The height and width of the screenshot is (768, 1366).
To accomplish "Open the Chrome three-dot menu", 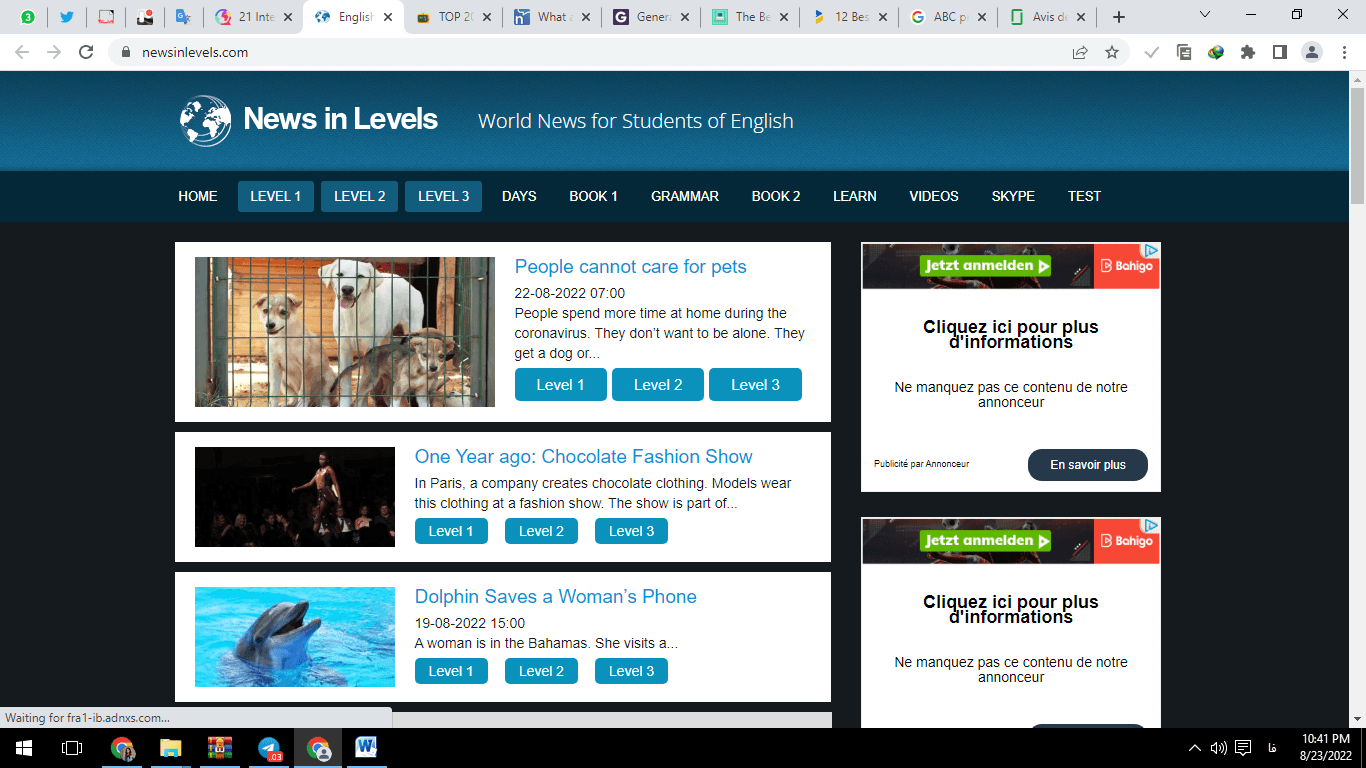I will click(x=1343, y=52).
